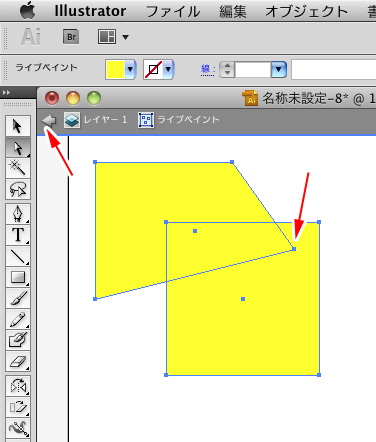Viewport: 376px width, 442px height.
Task: Select the Eraser tool
Action: [x=18, y=361]
